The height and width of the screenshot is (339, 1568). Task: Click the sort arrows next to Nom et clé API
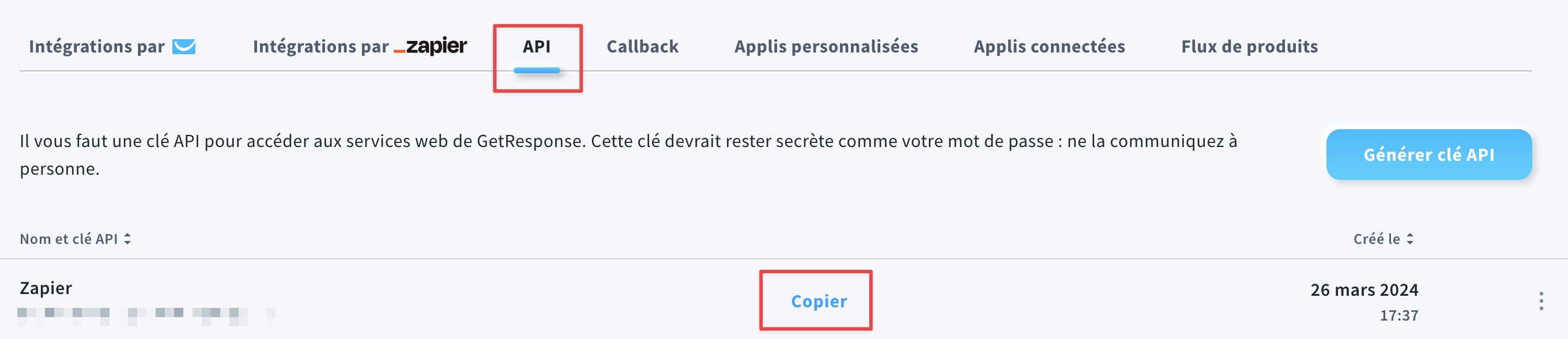(x=127, y=239)
